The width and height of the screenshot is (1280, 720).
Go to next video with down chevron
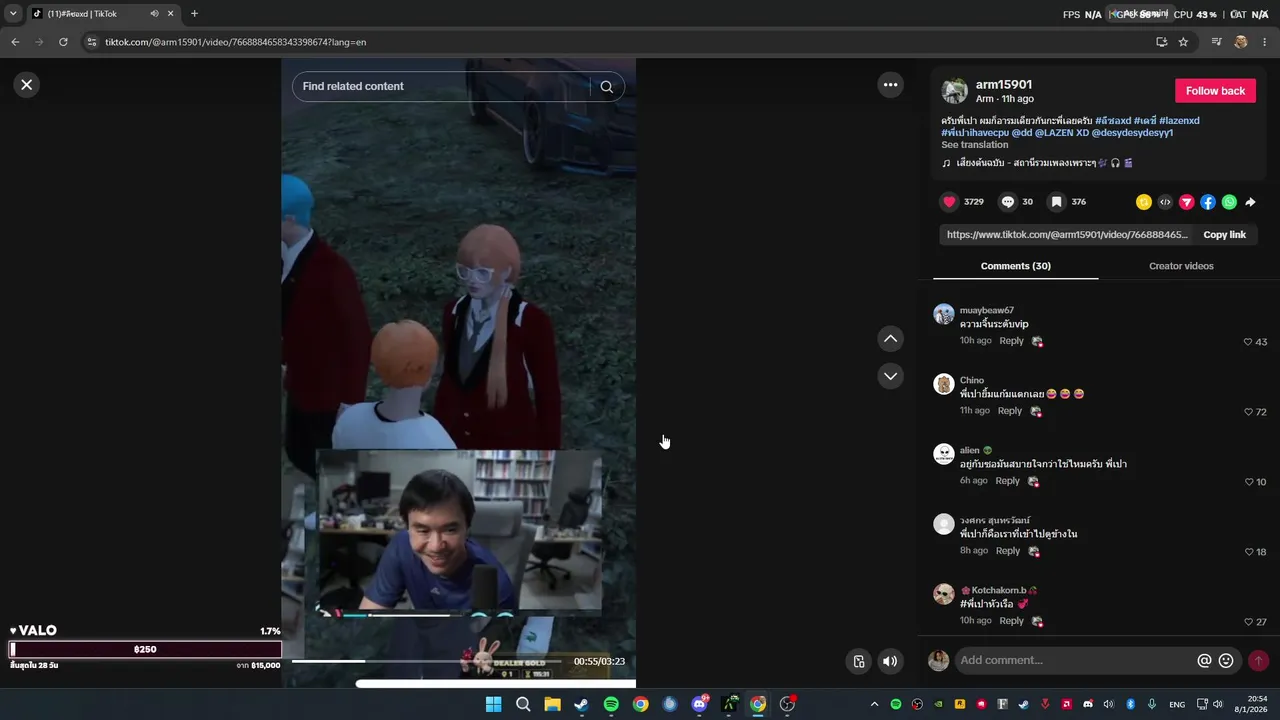[890, 376]
